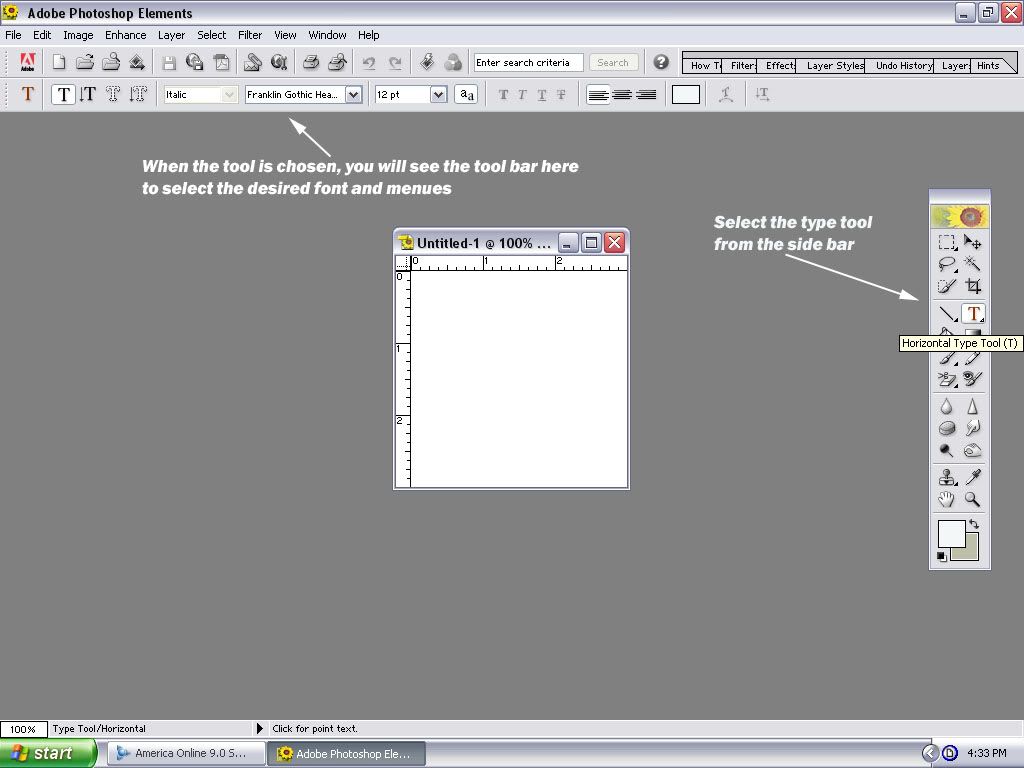Click the Save floppy disk icon
Image resolution: width=1024 pixels, height=768 pixels.
click(x=169, y=63)
